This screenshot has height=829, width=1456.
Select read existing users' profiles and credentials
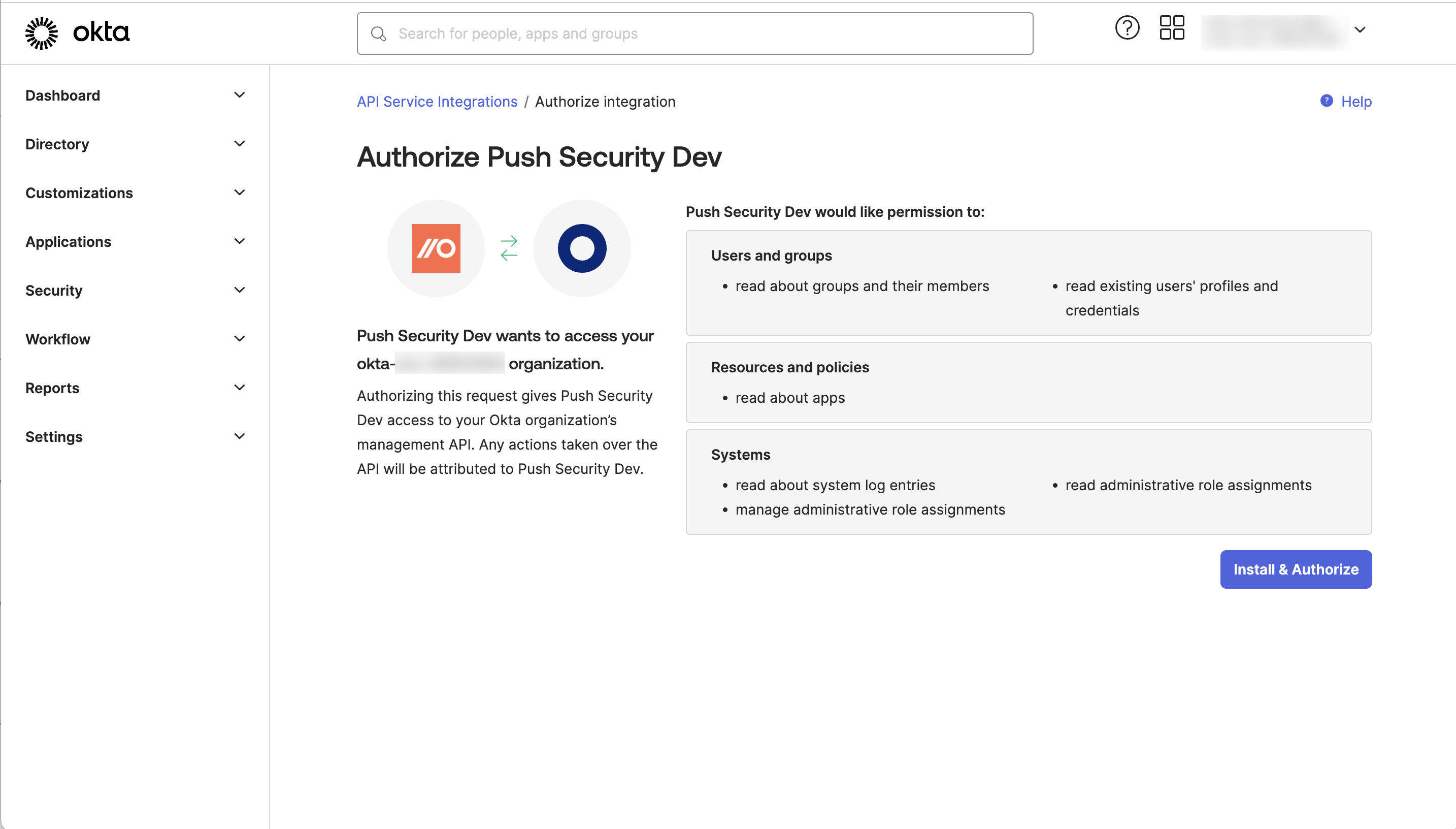point(1171,298)
